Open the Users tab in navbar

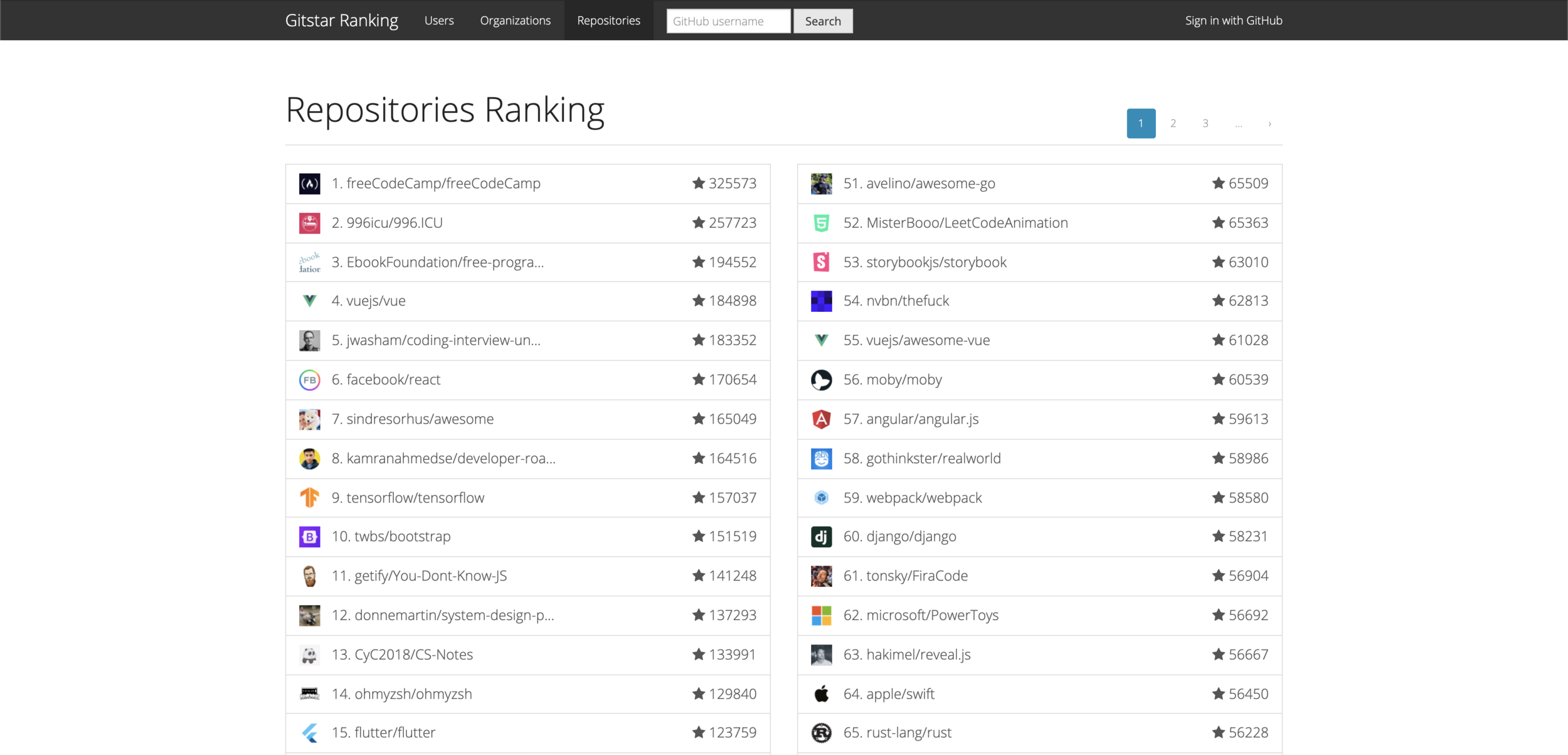click(x=438, y=21)
